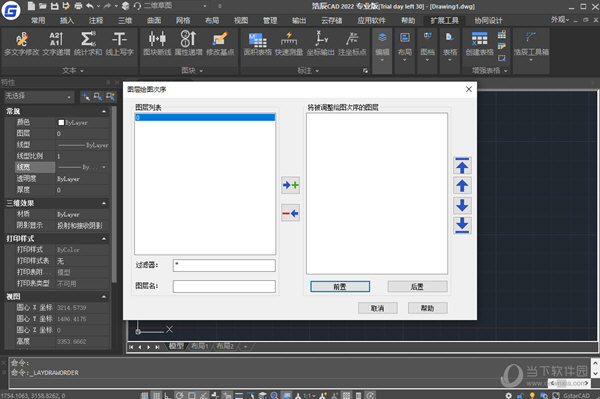Activate the 图块断线 block break-line tool

pos(157,44)
